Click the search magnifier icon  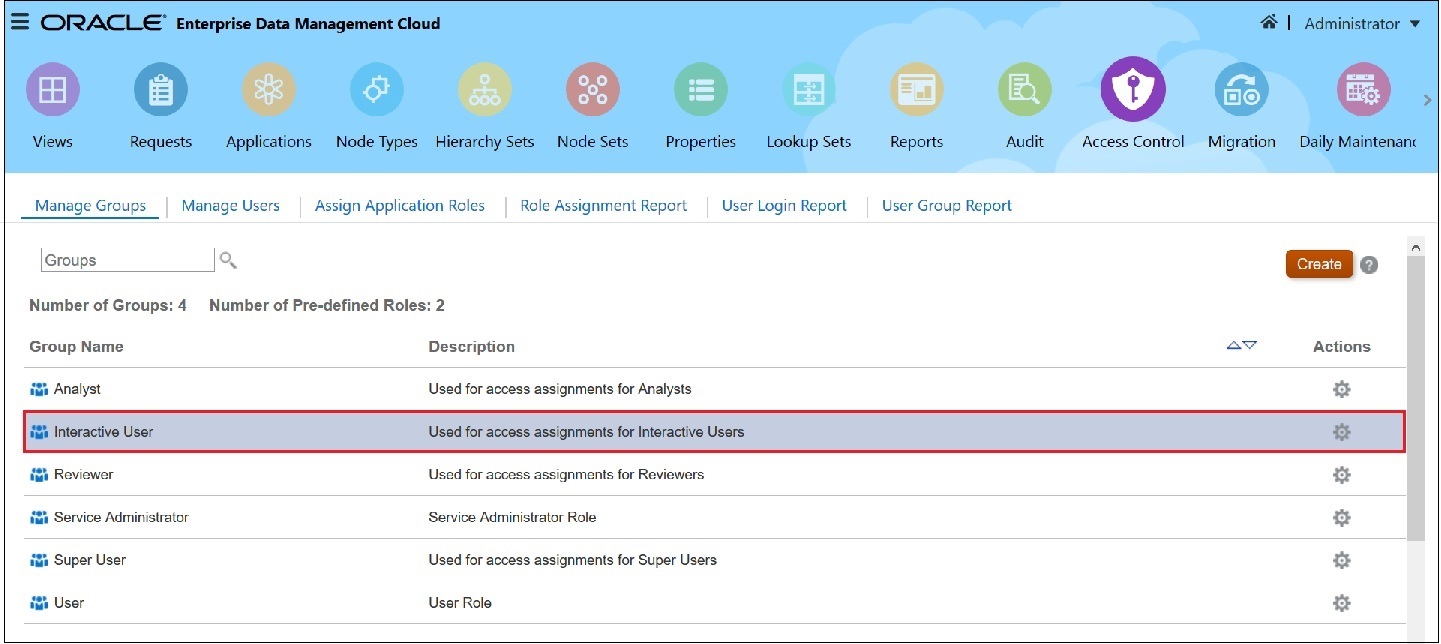(x=228, y=260)
